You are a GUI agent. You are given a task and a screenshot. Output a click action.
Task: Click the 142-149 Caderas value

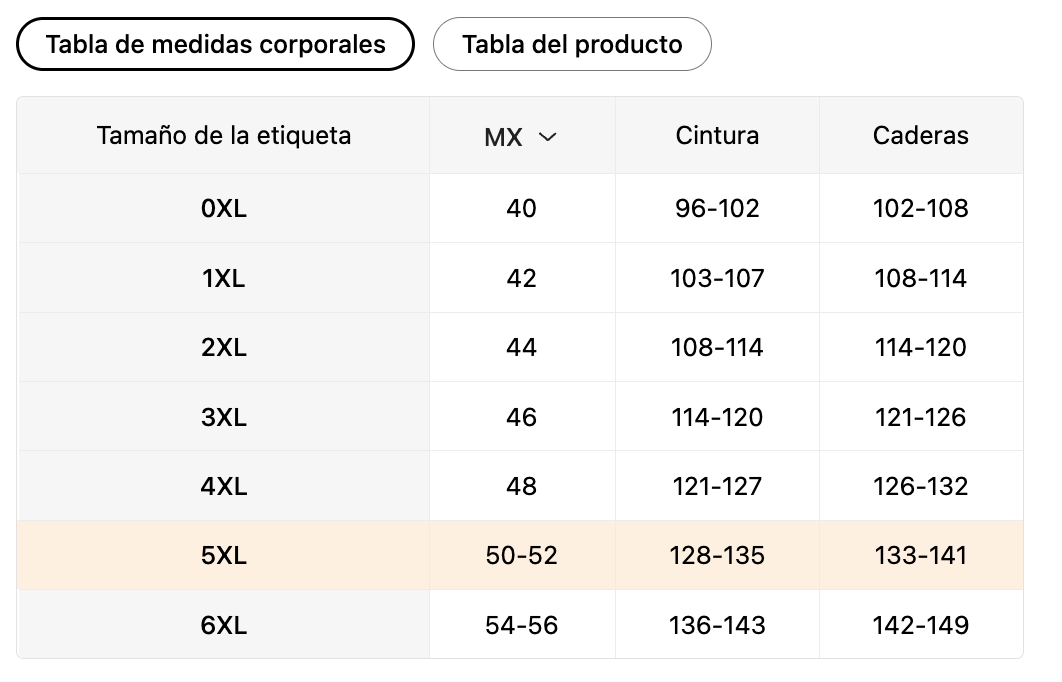(x=921, y=625)
